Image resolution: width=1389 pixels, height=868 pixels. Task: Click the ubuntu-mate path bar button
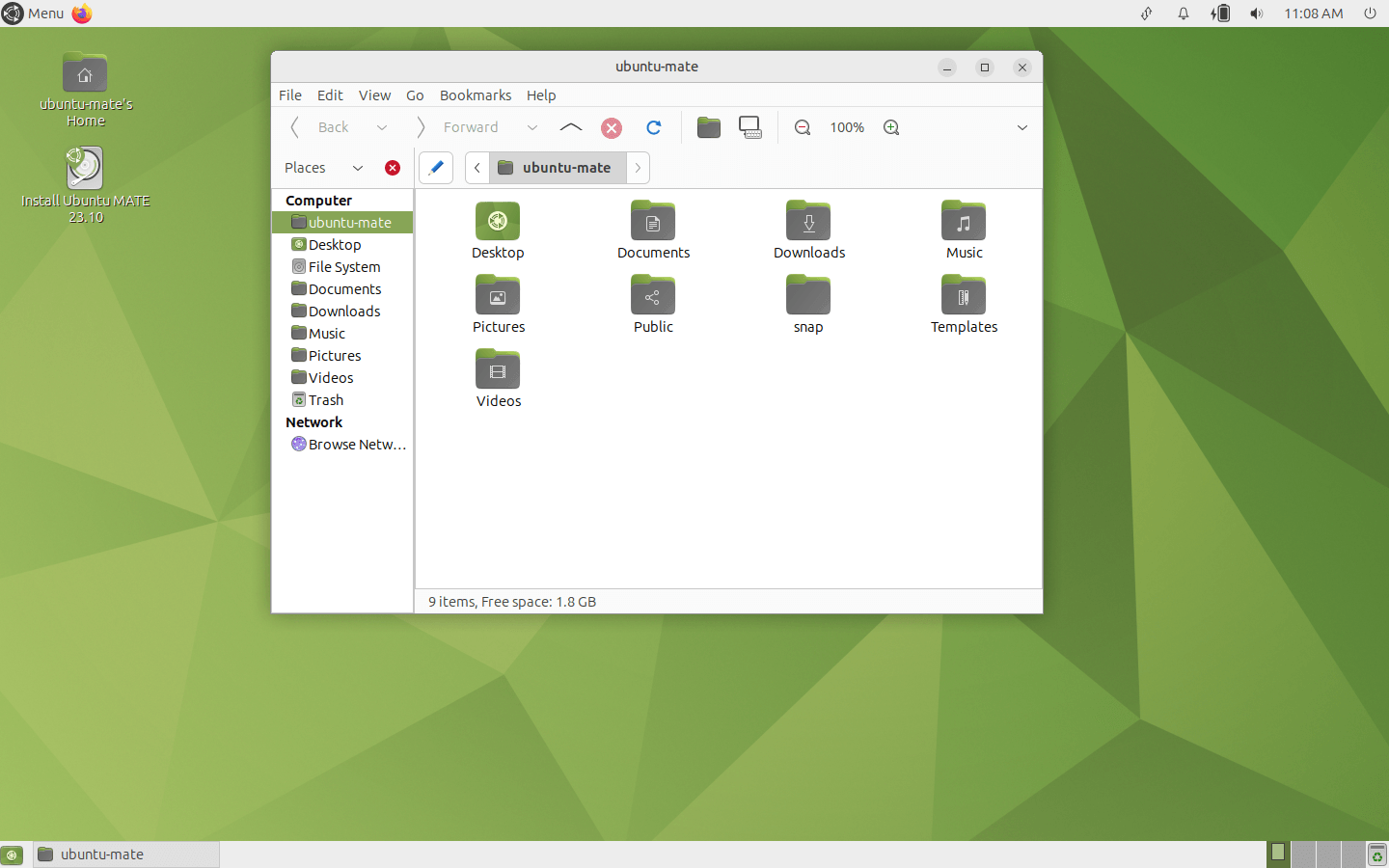point(558,168)
